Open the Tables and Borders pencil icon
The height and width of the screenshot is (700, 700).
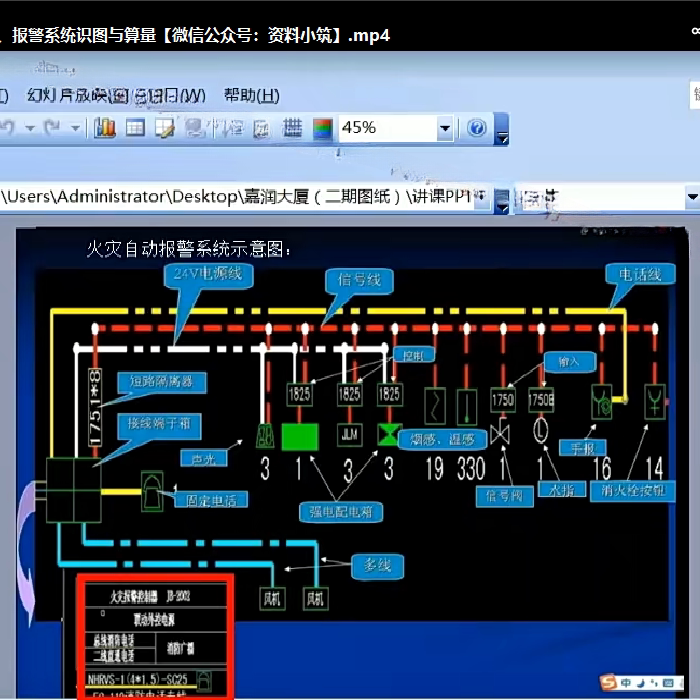click(165, 128)
